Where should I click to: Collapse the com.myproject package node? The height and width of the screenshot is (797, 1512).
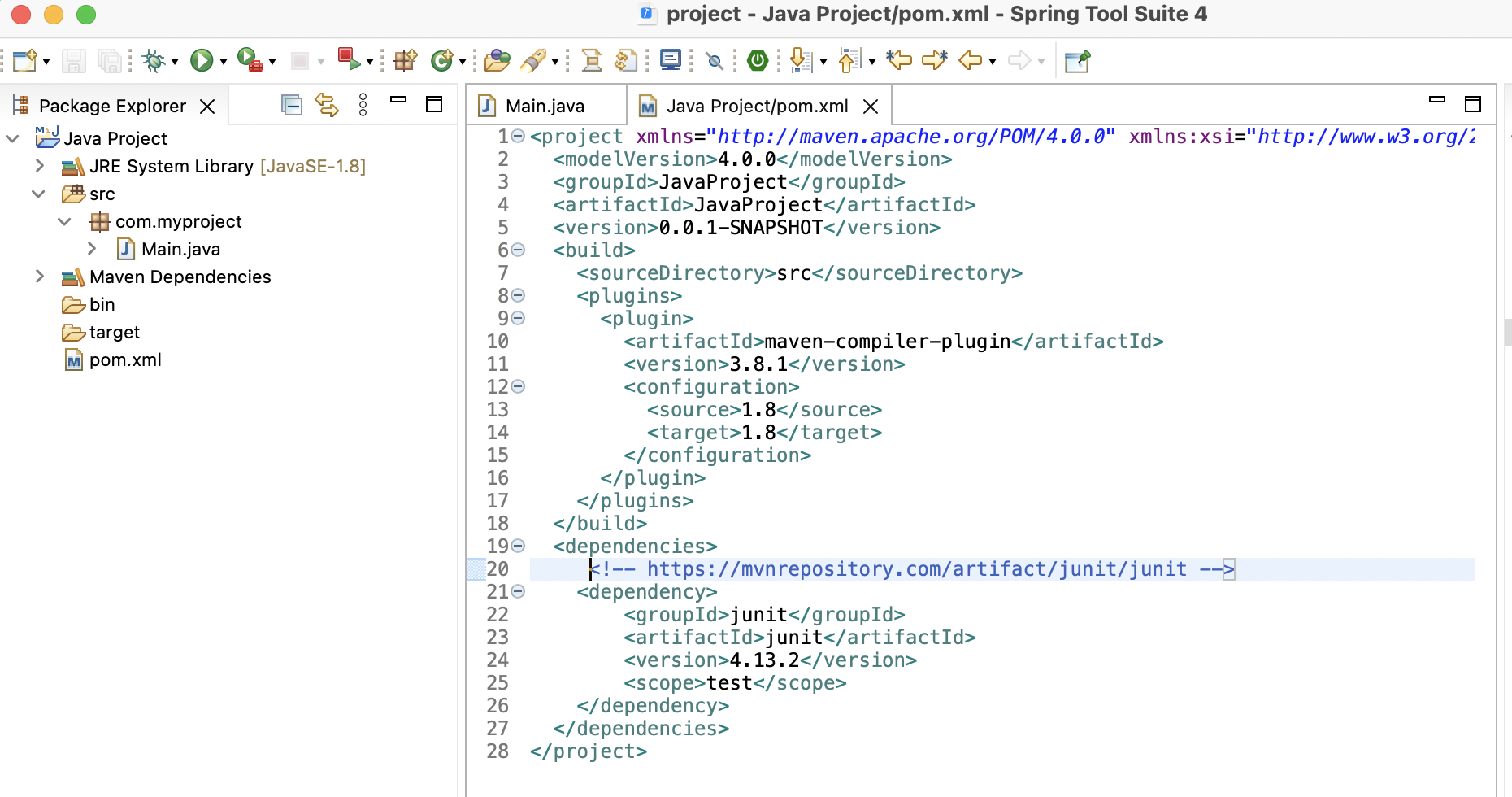[x=65, y=221]
